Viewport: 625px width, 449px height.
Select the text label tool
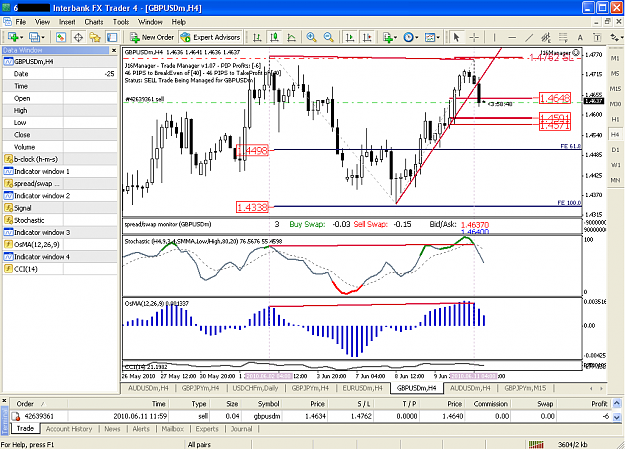597,37
